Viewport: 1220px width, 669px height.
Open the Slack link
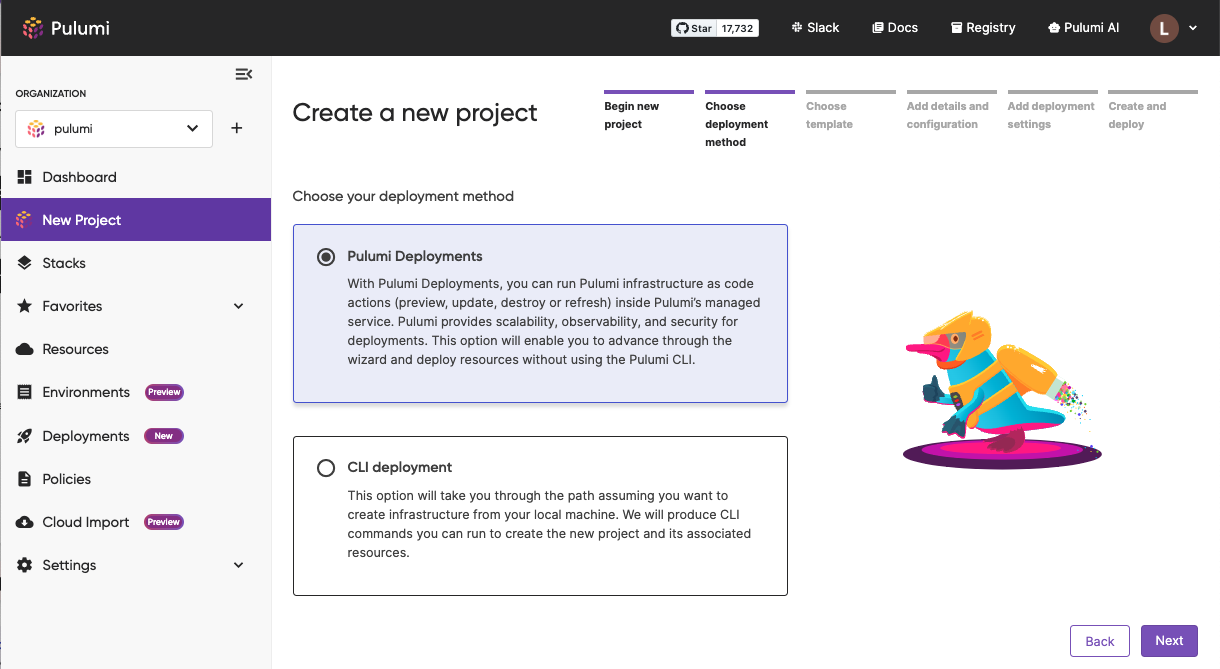pyautogui.click(x=815, y=28)
